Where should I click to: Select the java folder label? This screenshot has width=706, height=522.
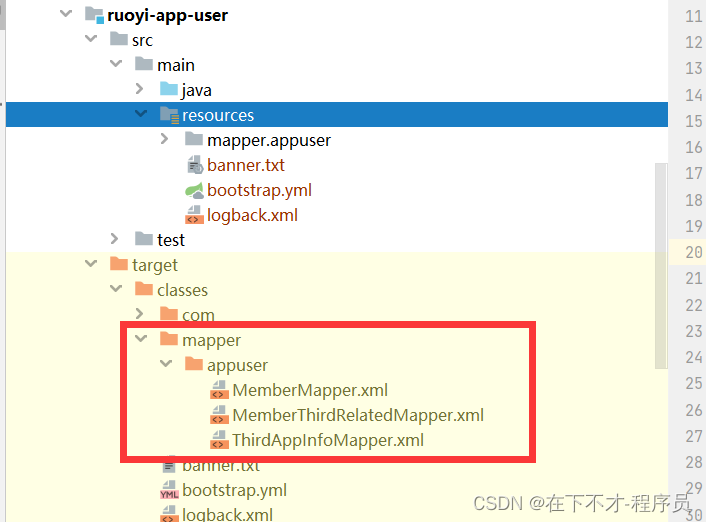(197, 91)
